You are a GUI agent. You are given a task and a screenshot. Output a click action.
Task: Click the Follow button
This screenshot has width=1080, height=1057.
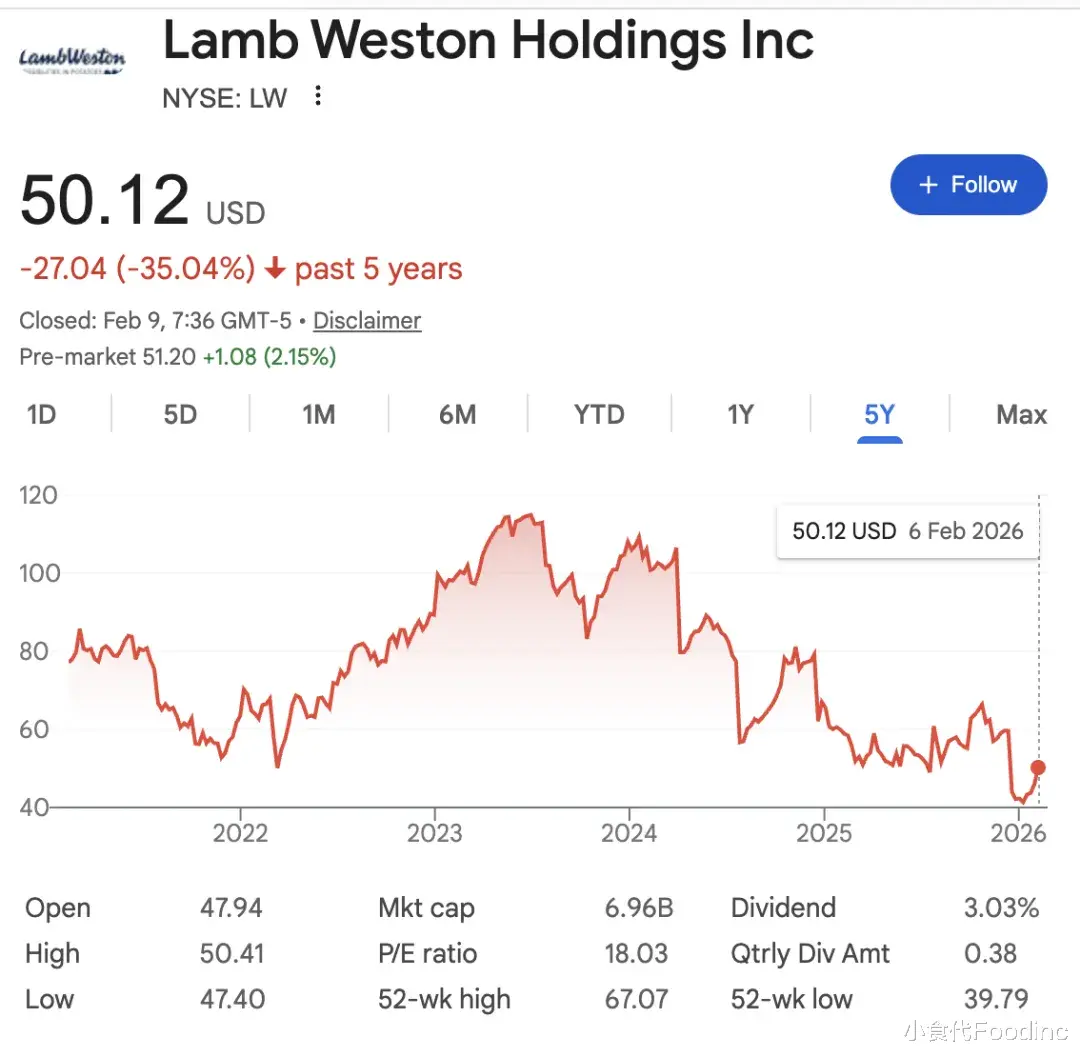coord(968,185)
